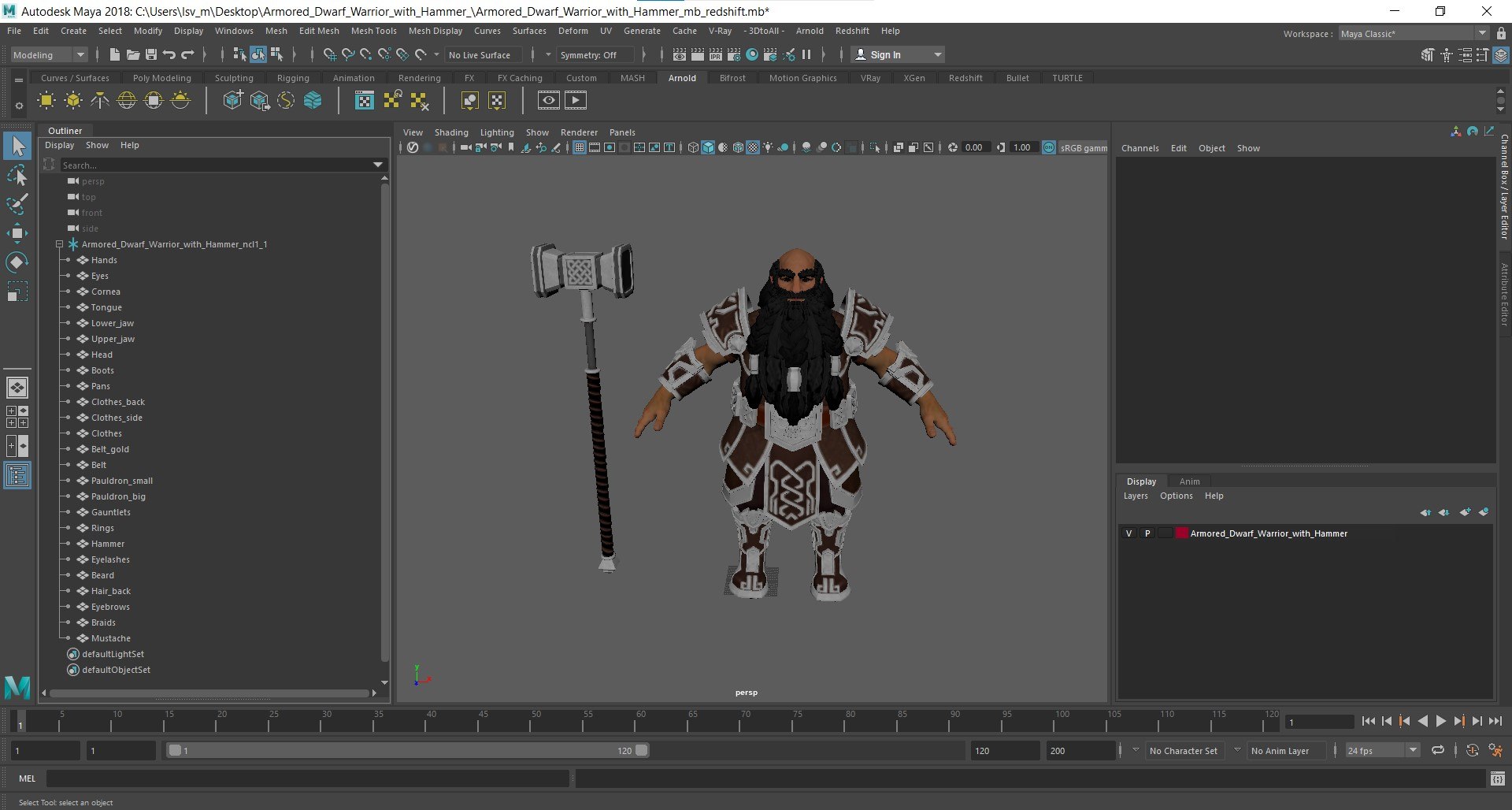Open the viewport Shading menu
The width and height of the screenshot is (1512, 810).
[x=451, y=132]
